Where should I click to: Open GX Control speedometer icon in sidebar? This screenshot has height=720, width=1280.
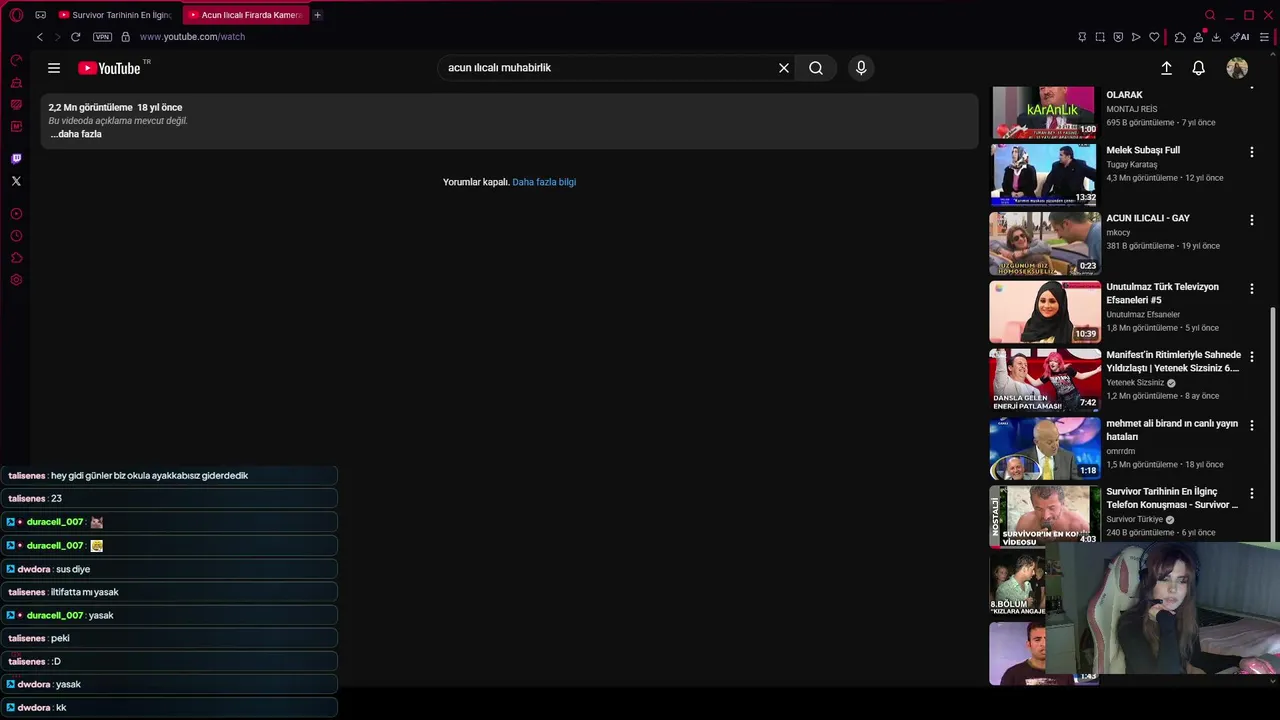coord(16,61)
